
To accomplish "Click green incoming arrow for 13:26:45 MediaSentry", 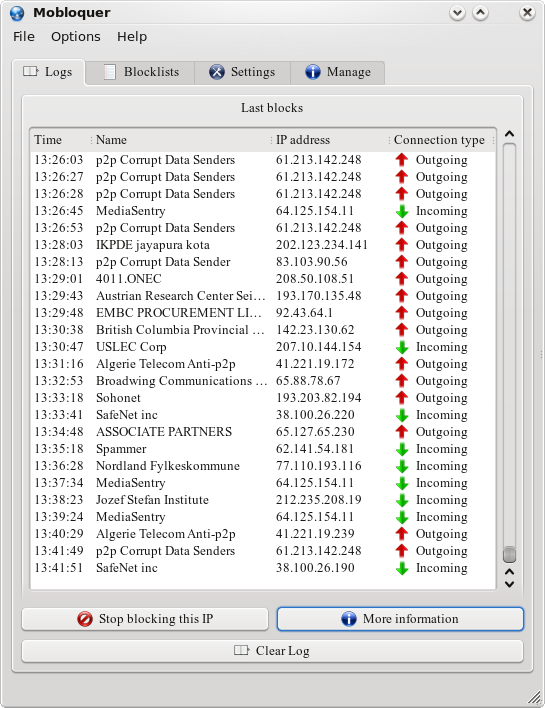I will pos(402,211).
